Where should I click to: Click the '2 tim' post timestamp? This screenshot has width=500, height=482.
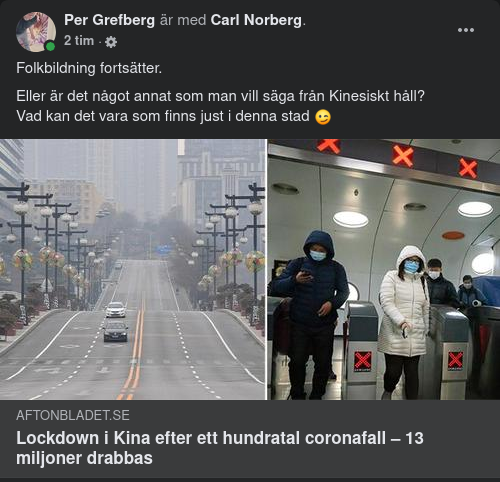[x=79, y=41]
